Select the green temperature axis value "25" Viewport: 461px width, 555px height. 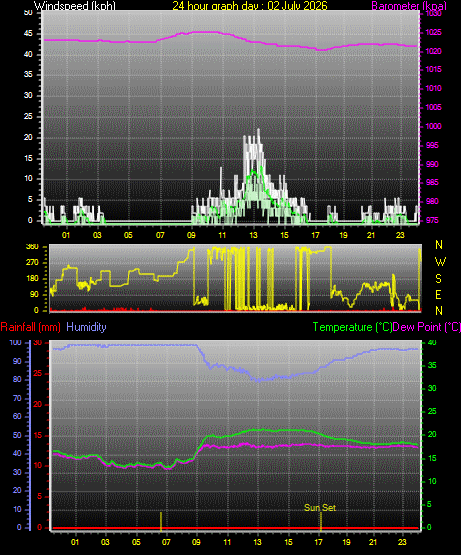(x=432, y=411)
